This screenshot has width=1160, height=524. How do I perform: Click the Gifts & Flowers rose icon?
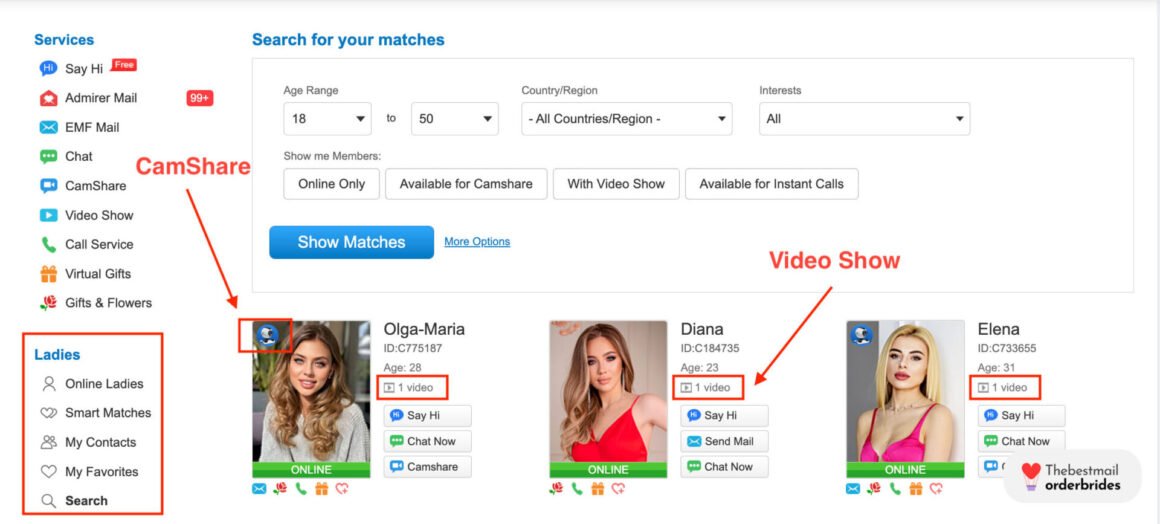(48, 303)
